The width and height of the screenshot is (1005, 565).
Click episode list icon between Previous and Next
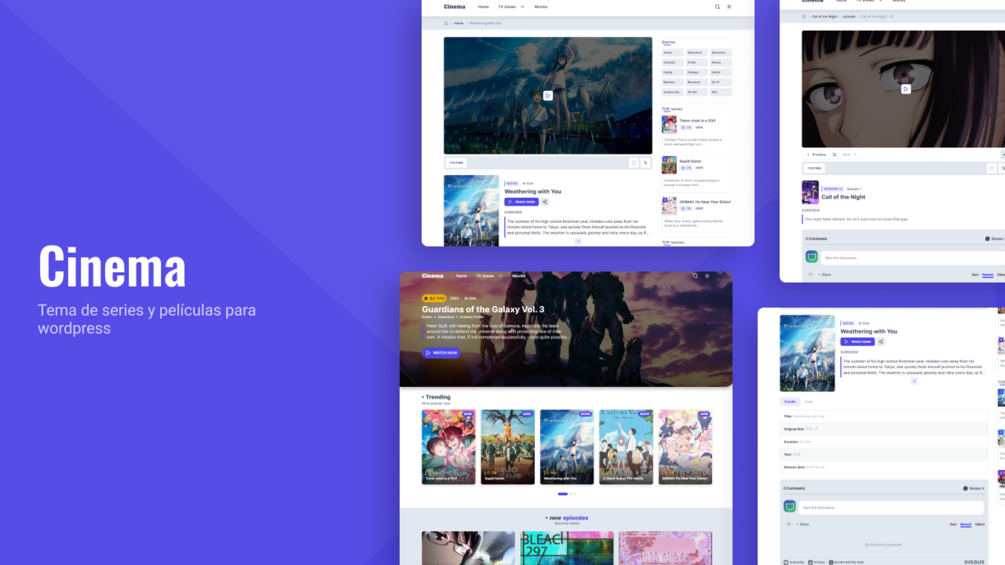pyautogui.click(x=835, y=154)
